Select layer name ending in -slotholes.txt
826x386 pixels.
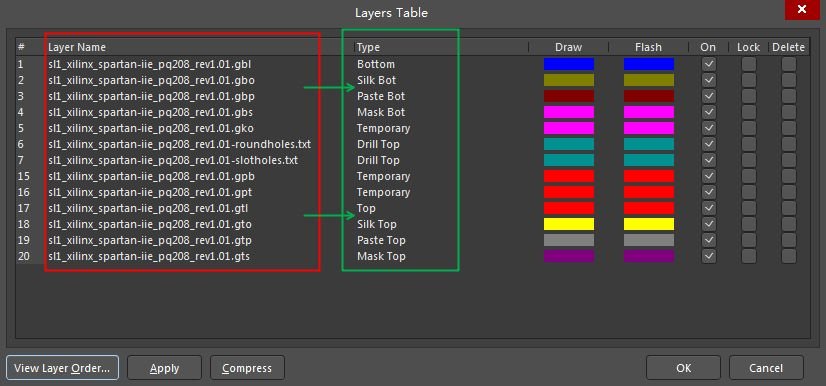173,160
